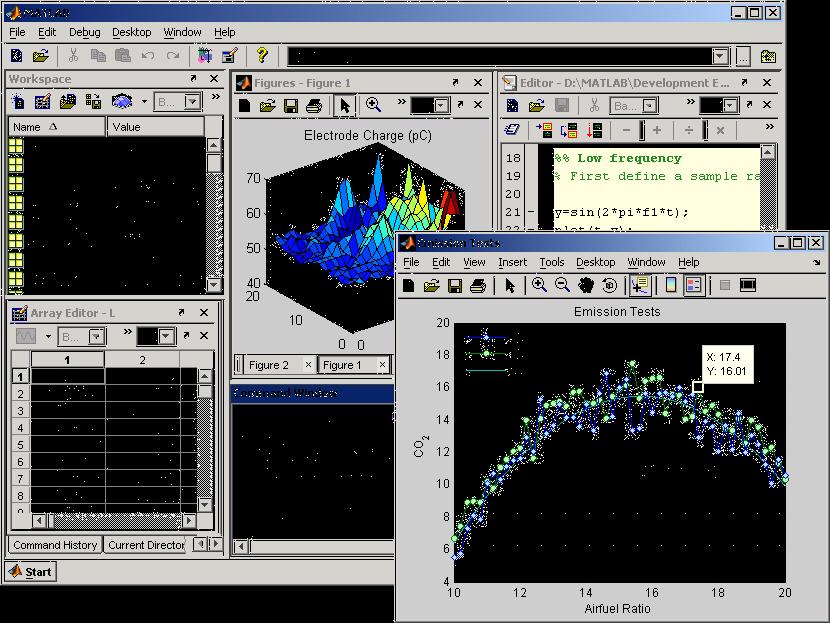This screenshot has width=830, height=623.
Task: Open file icon in main MATLAB toolbar
Action: (41, 55)
